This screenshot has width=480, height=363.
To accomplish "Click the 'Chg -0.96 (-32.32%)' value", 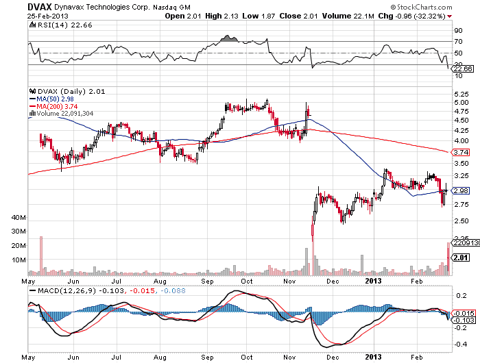I will (412, 16).
